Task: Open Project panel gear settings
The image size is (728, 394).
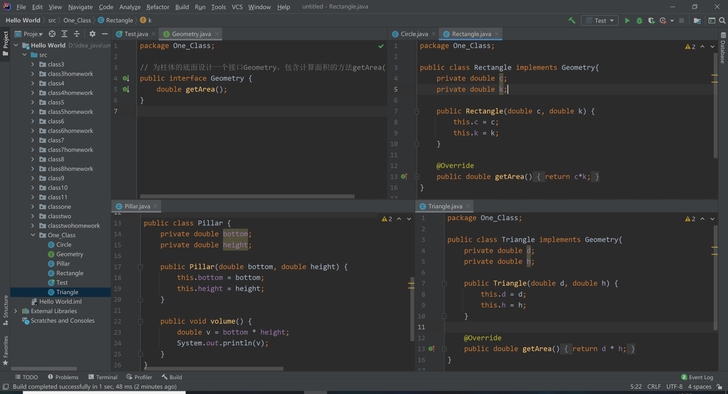Action: [x=92, y=34]
